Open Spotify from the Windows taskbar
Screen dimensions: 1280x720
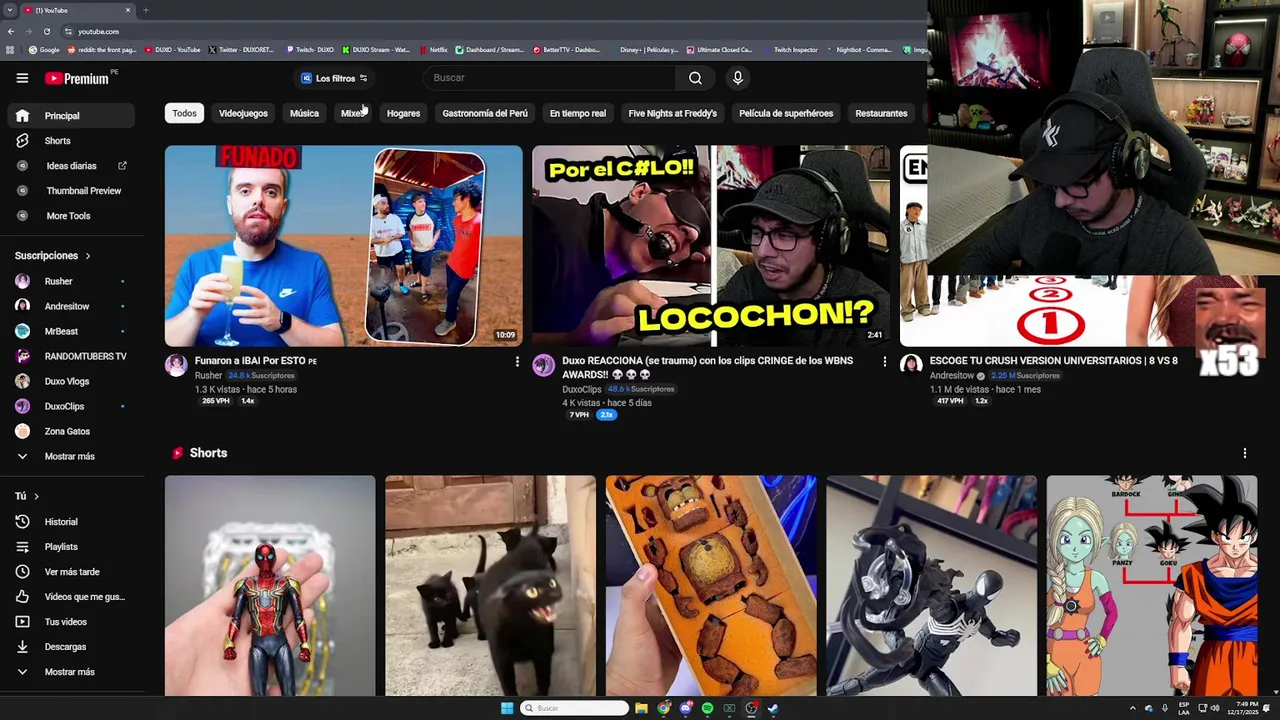pos(707,709)
